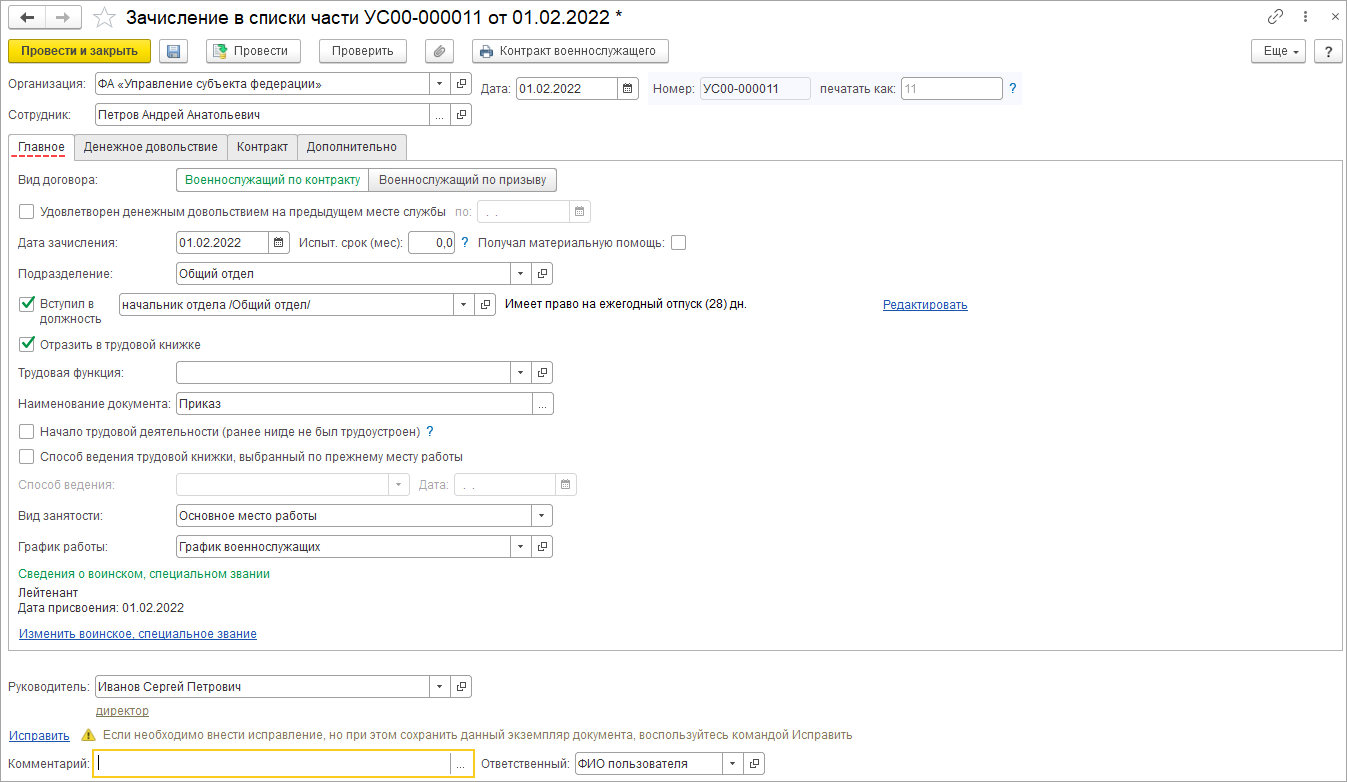Open the Еще dropdown menu
This screenshot has height=782, width=1347.
(1280, 51)
